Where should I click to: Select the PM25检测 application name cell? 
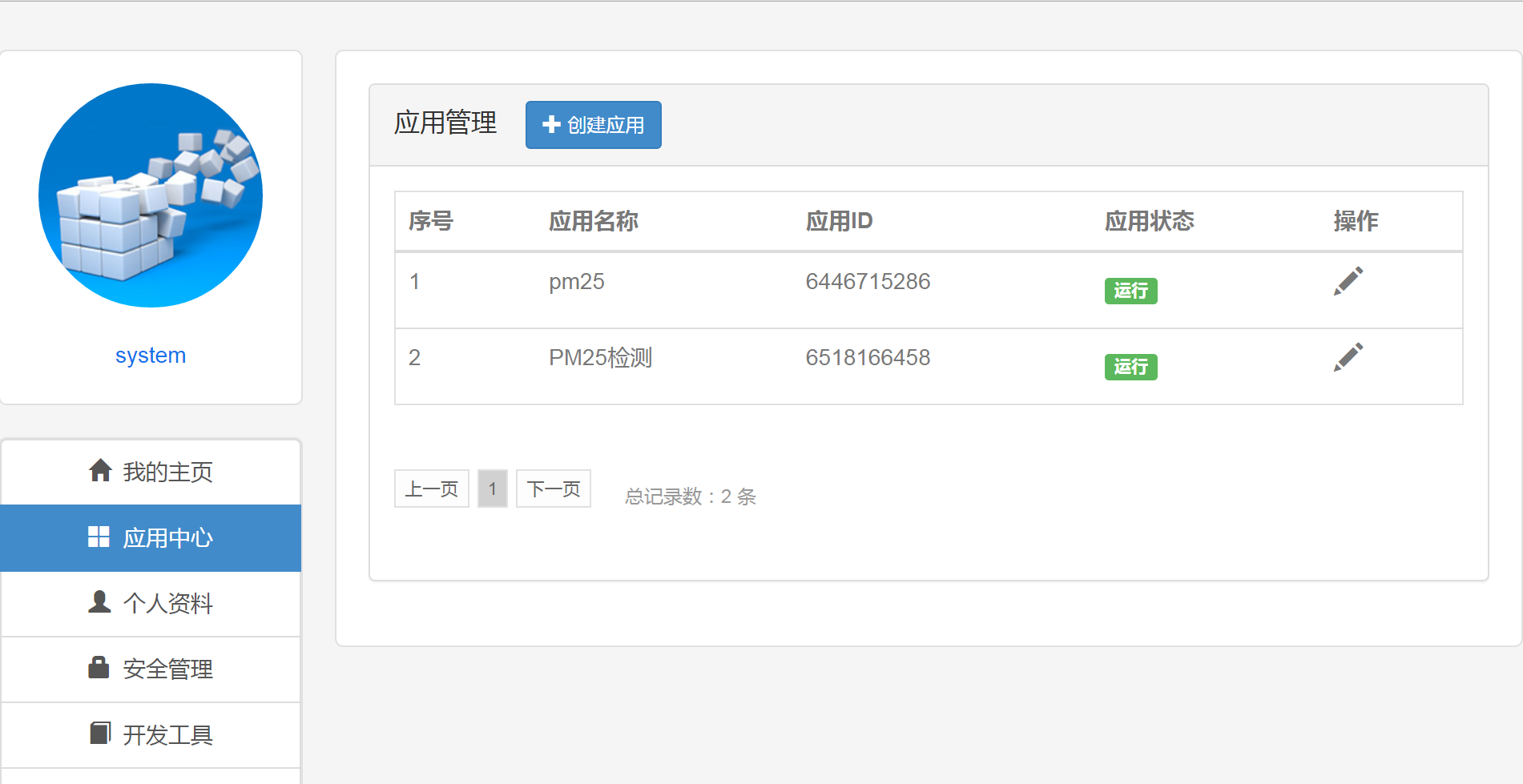[x=600, y=358]
